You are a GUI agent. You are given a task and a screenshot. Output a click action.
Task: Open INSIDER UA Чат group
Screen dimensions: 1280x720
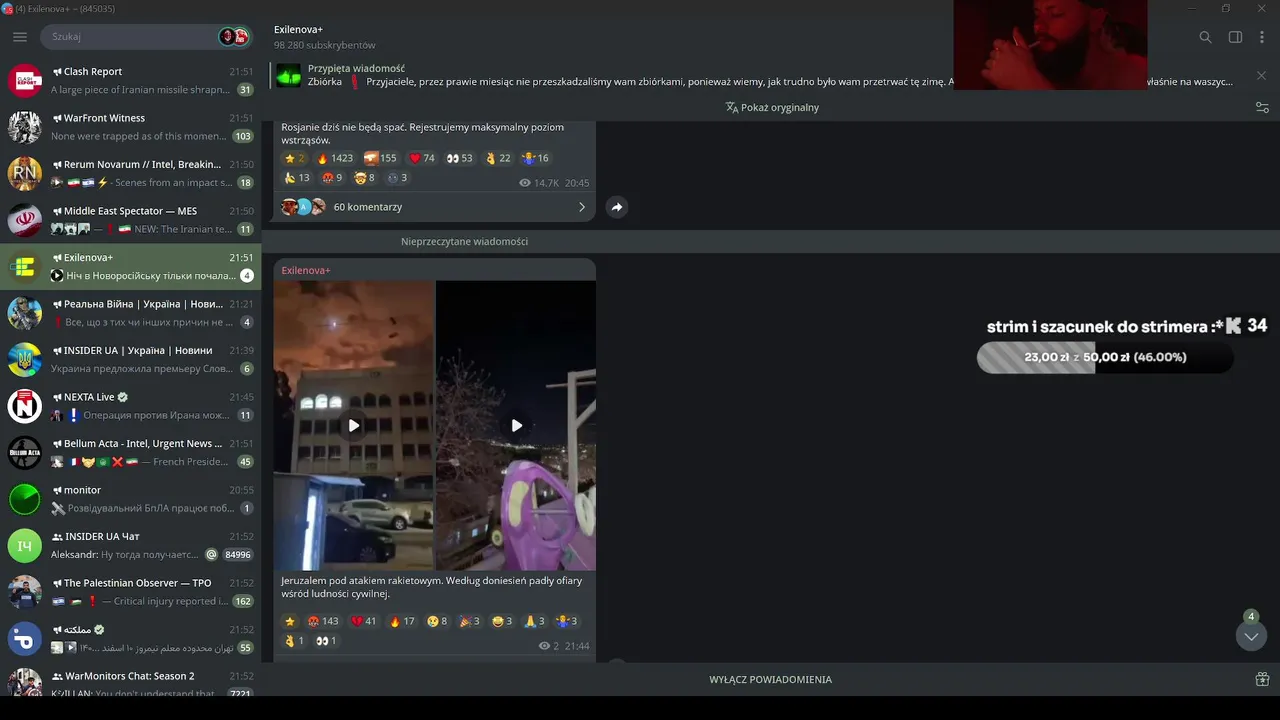click(x=131, y=545)
